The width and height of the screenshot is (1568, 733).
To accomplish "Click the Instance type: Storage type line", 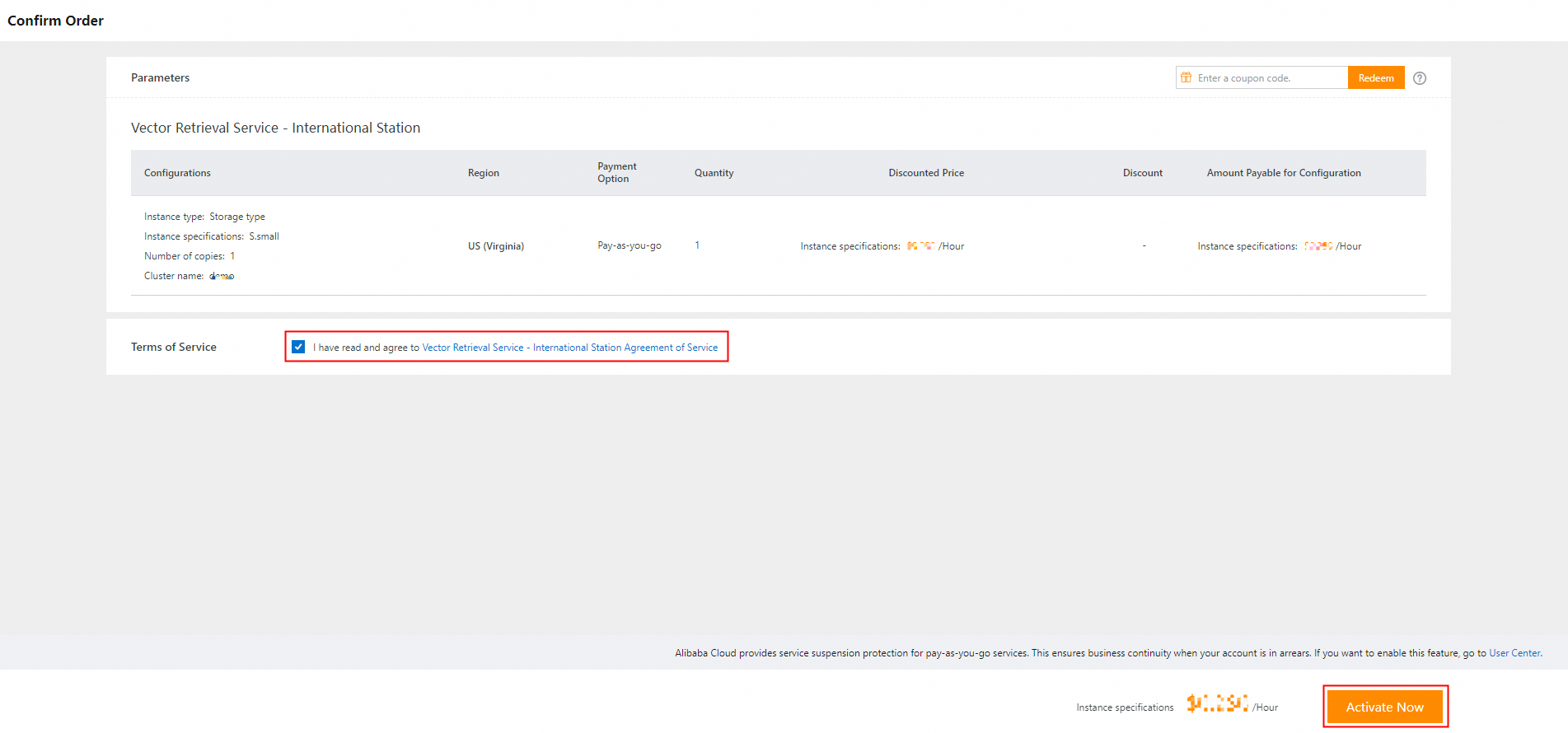I will (x=204, y=217).
